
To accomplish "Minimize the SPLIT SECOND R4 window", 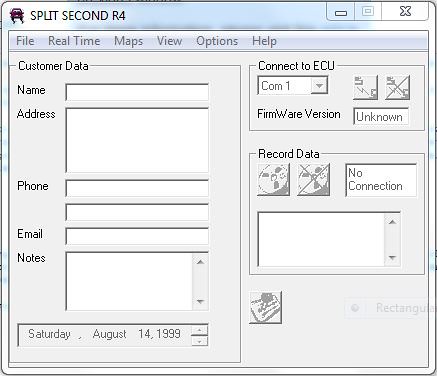I will click(341, 12).
